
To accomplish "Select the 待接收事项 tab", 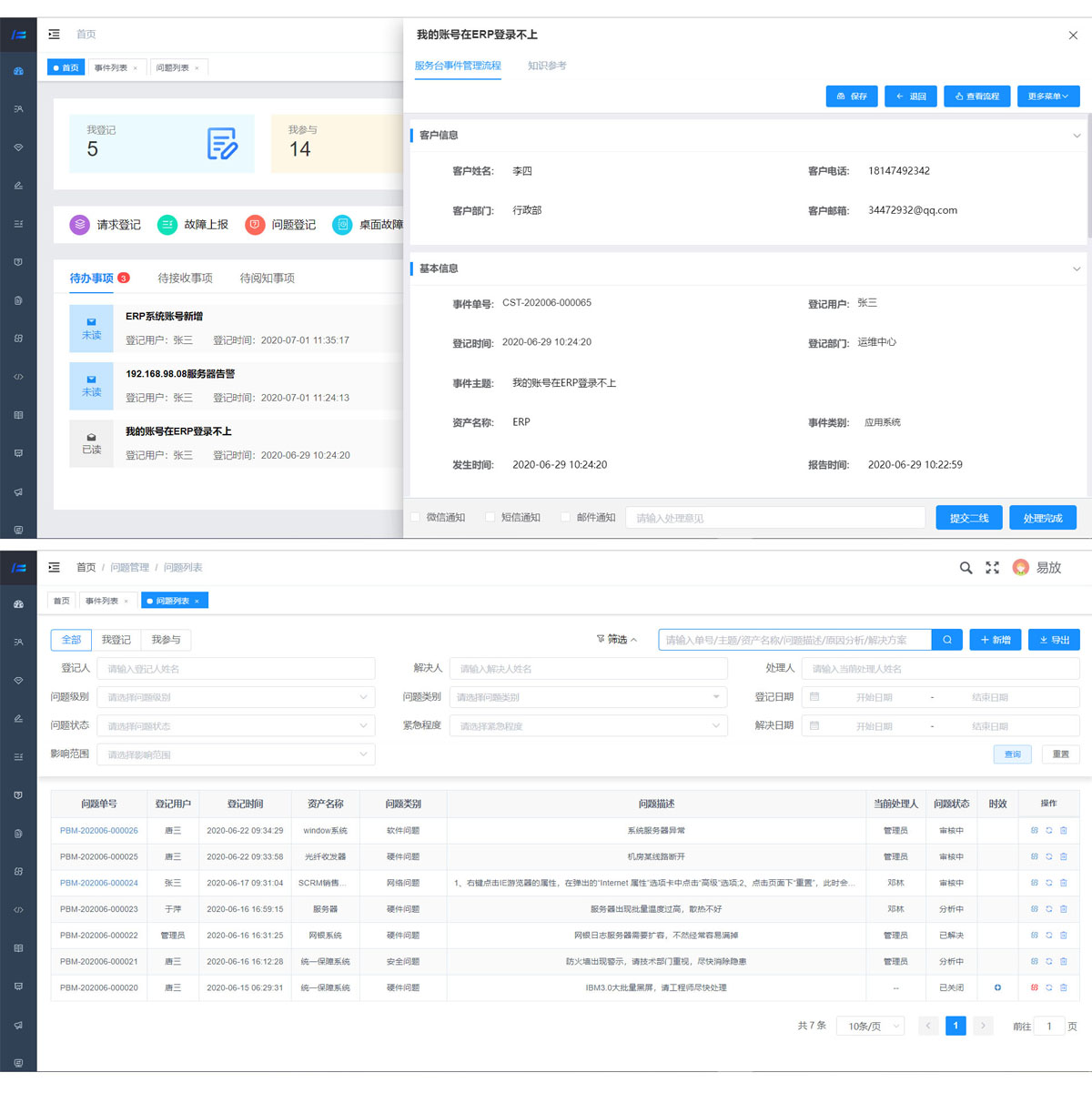I will pos(185,278).
